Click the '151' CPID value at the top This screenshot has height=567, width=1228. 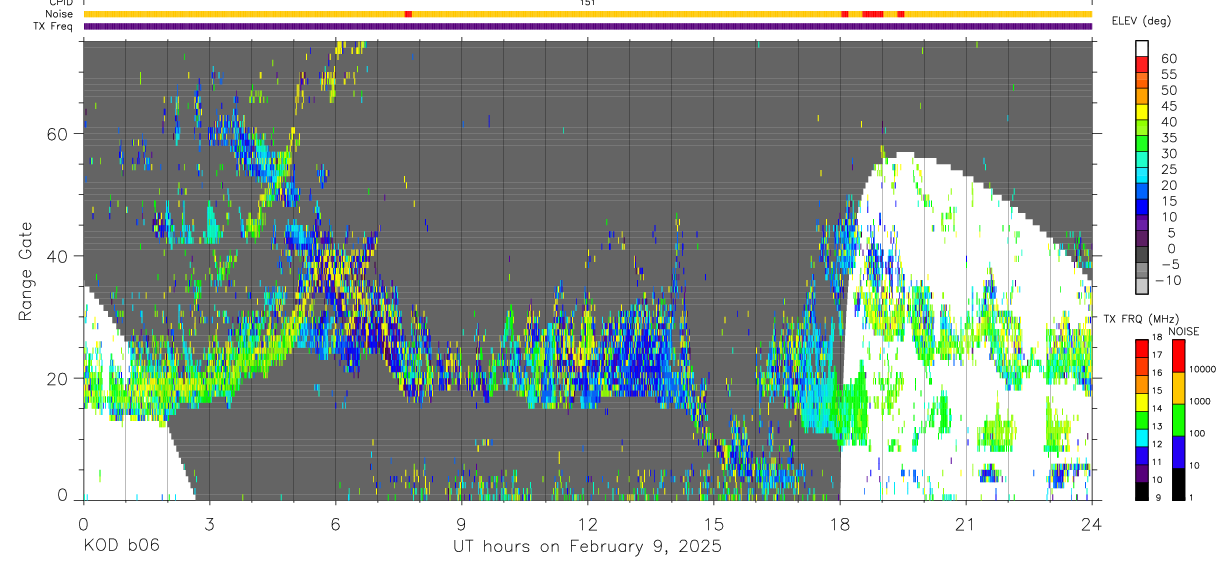[587, 3]
